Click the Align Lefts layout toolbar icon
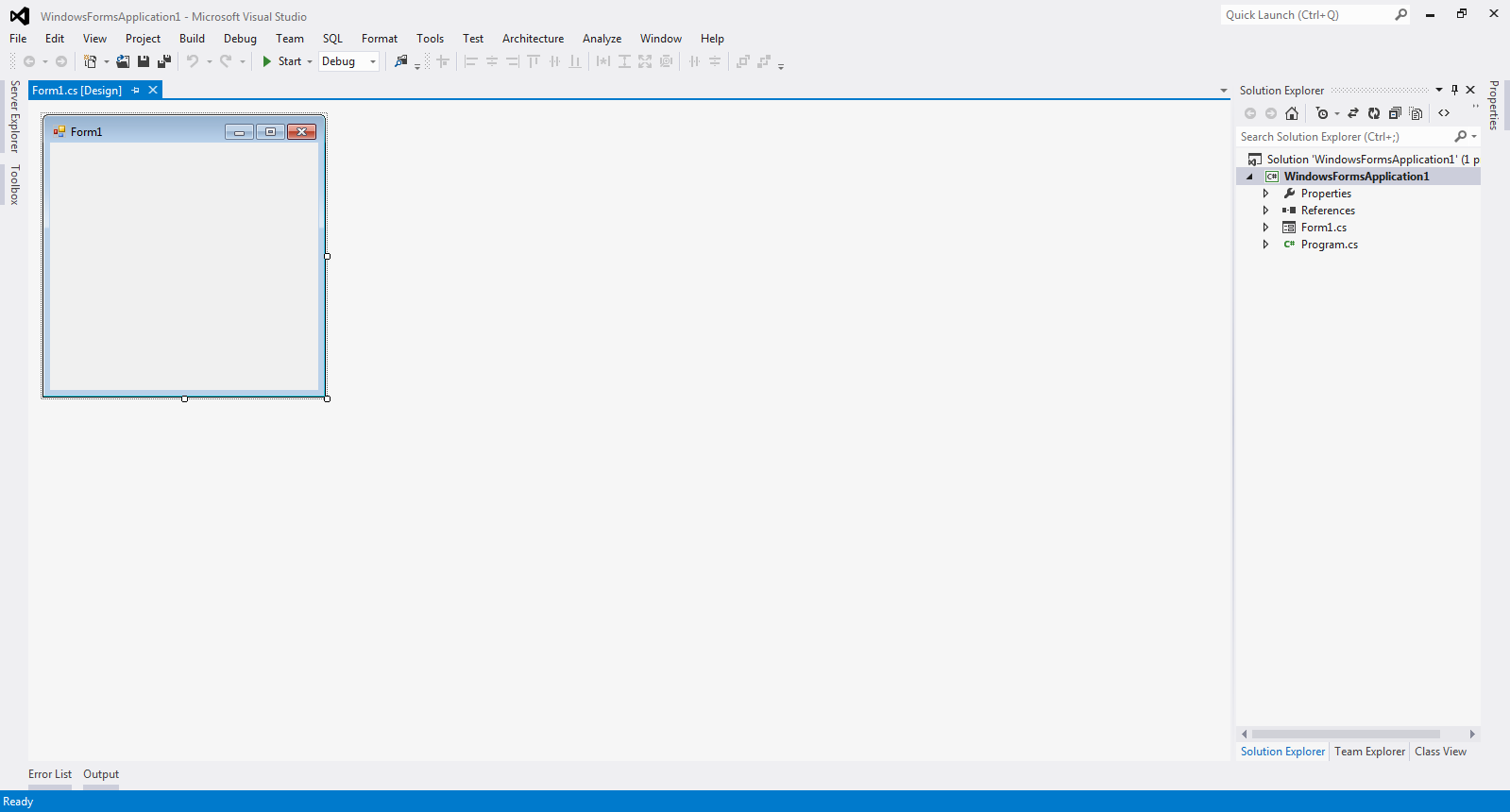 click(471, 61)
